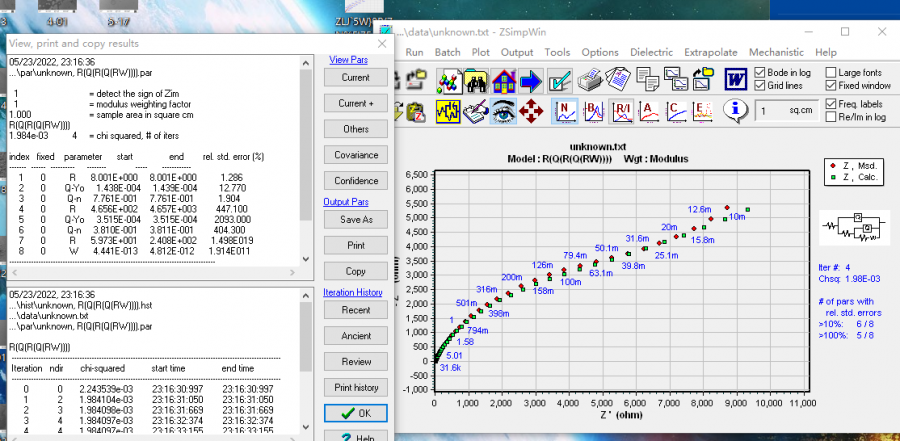Click the Covariance button

[355, 155]
